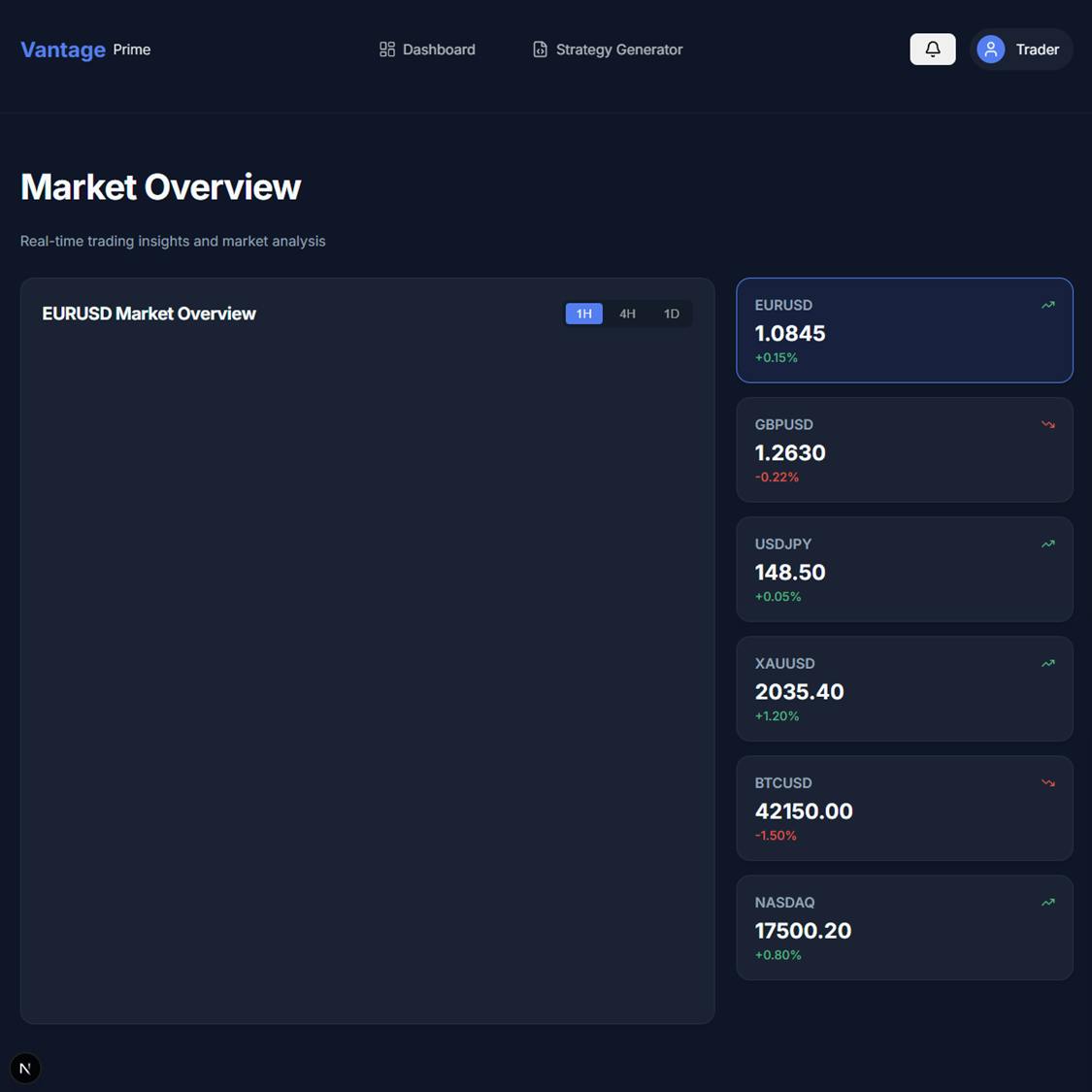Select the USDJPY market card

pyautogui.click(x=904, y=569)
